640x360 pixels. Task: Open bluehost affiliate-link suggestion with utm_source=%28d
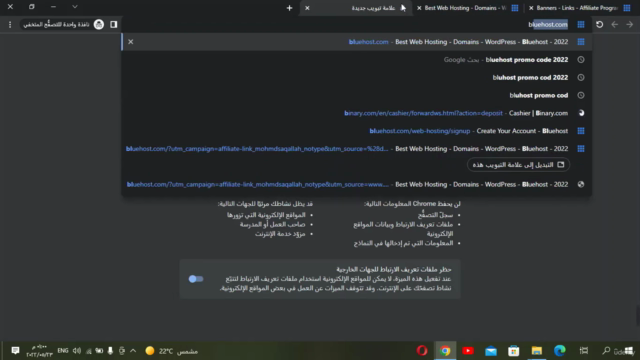click(357, 149)
